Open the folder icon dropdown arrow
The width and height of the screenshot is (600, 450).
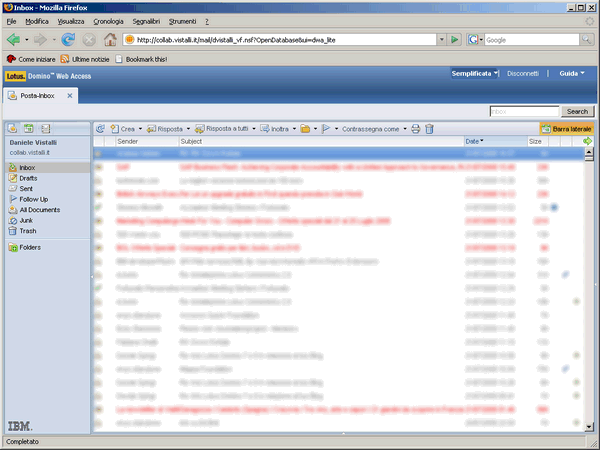coord(315,129)
